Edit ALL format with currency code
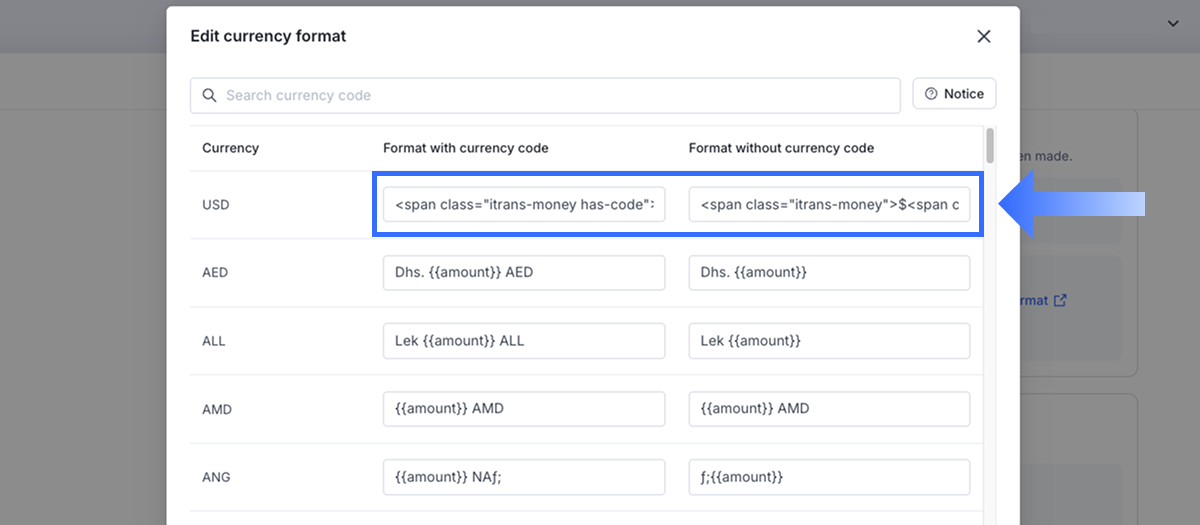Screen dimensions: 1200x525 (524, 341)
